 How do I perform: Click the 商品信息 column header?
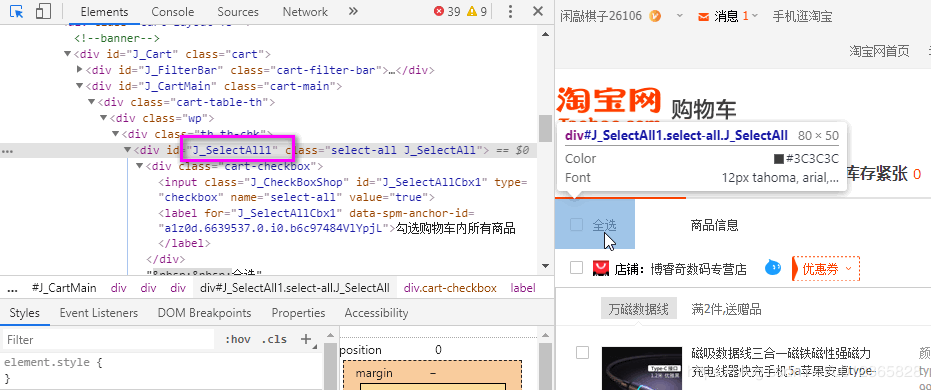[714, 225]
